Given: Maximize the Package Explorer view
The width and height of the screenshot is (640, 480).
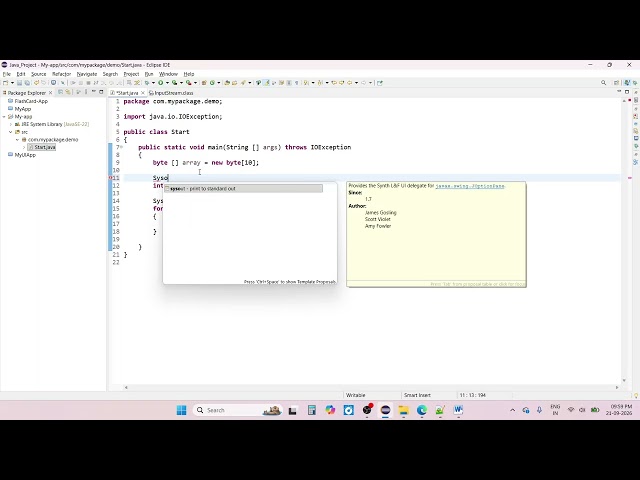Looking at the screenshot, I should [x=101, y=91].
